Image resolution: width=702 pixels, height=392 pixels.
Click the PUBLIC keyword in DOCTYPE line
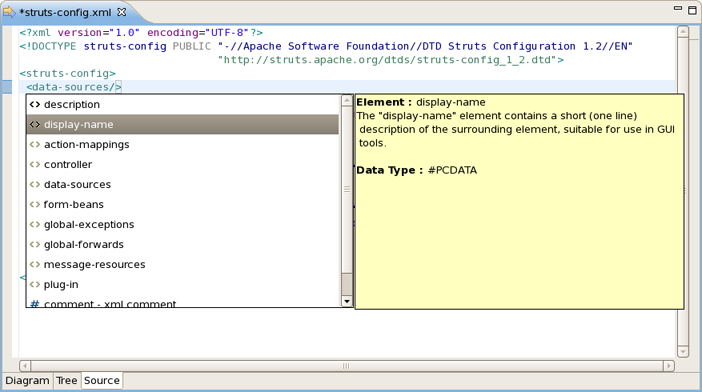[192, 46]
